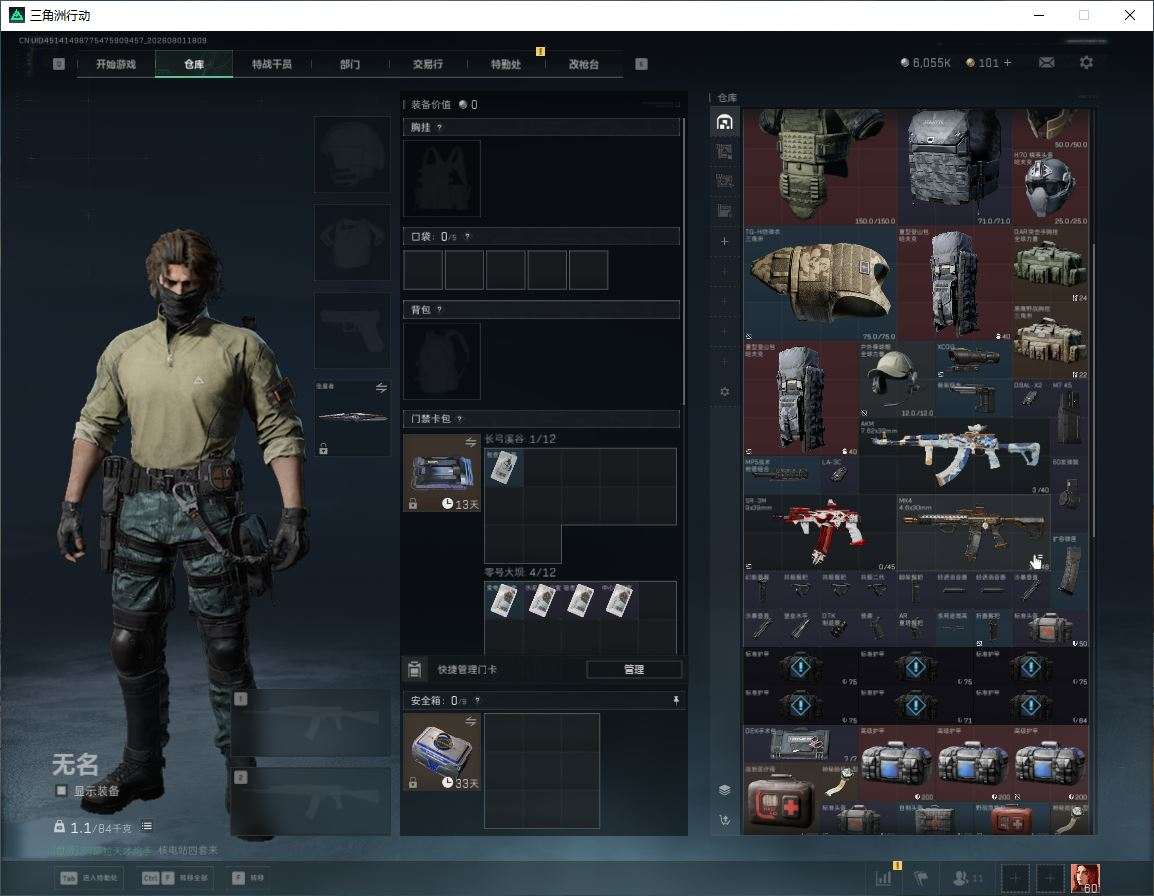Viewport: 1154px width, 896px height.
Task: Select the tan cap headset helmet 12.0/12.0
Action: [x=896, y=380]
